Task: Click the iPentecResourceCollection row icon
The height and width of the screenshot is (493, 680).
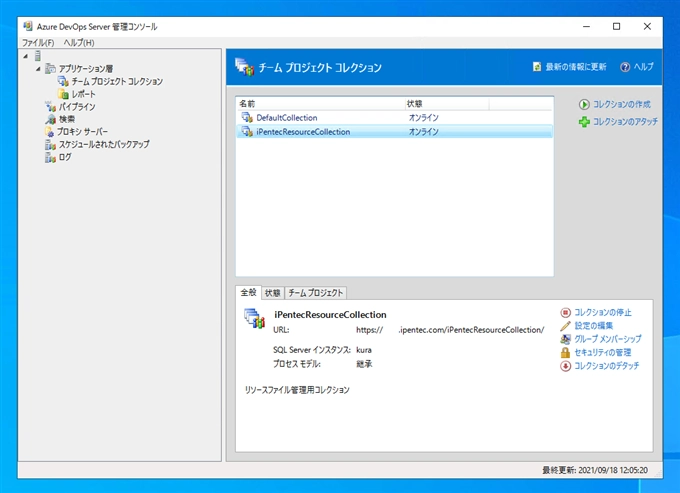Action: pyautogui.click(x=247, y=131)
